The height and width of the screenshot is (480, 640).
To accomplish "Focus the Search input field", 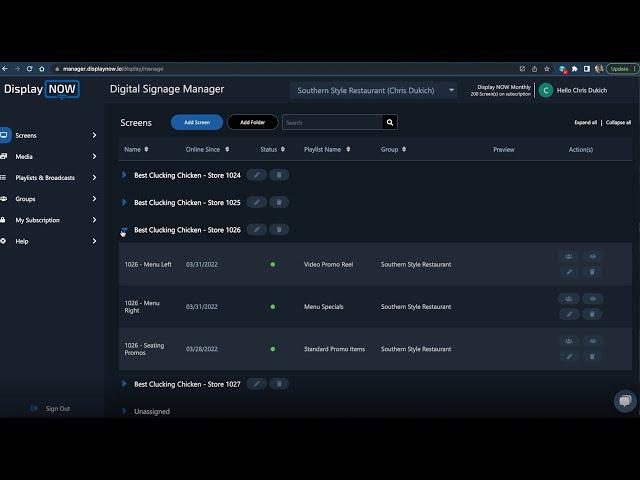I will tap(332, 122).
